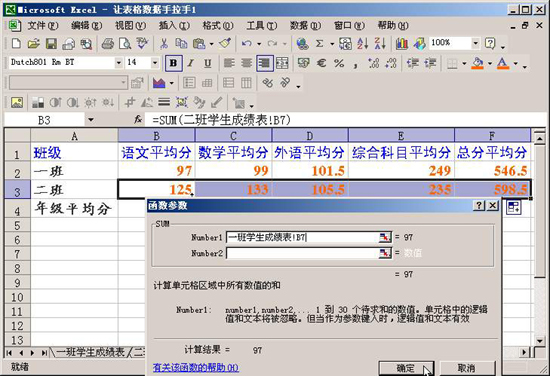The image size is (550, 376).
Task: Select column header D
Action: point(310,135)
